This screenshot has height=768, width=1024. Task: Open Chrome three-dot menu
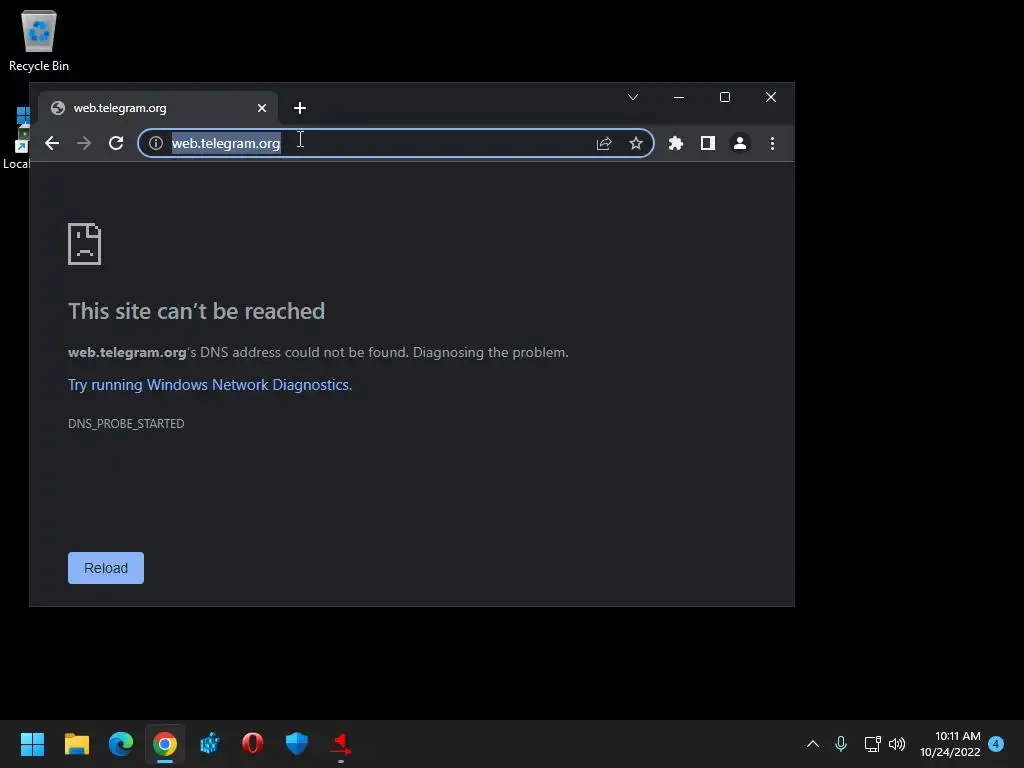coord(773,143)
